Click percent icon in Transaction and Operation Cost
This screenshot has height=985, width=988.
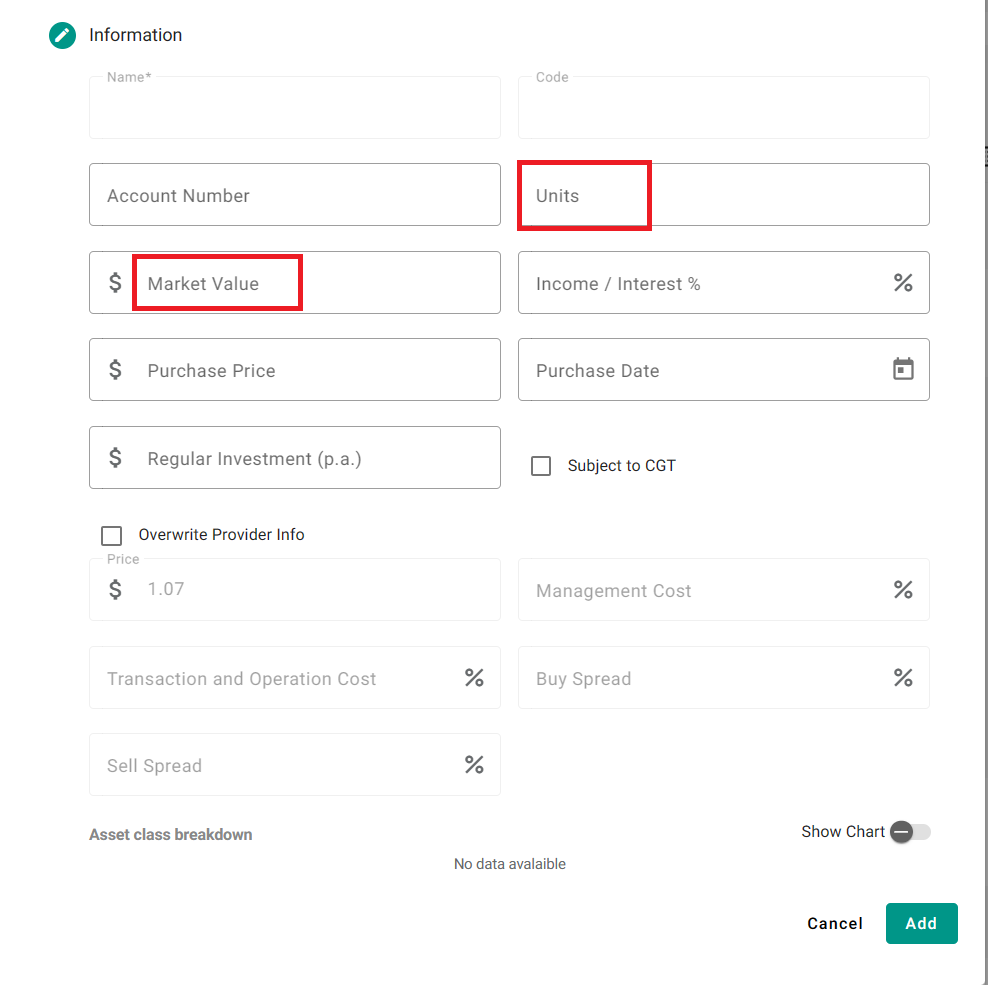[474, 678]
